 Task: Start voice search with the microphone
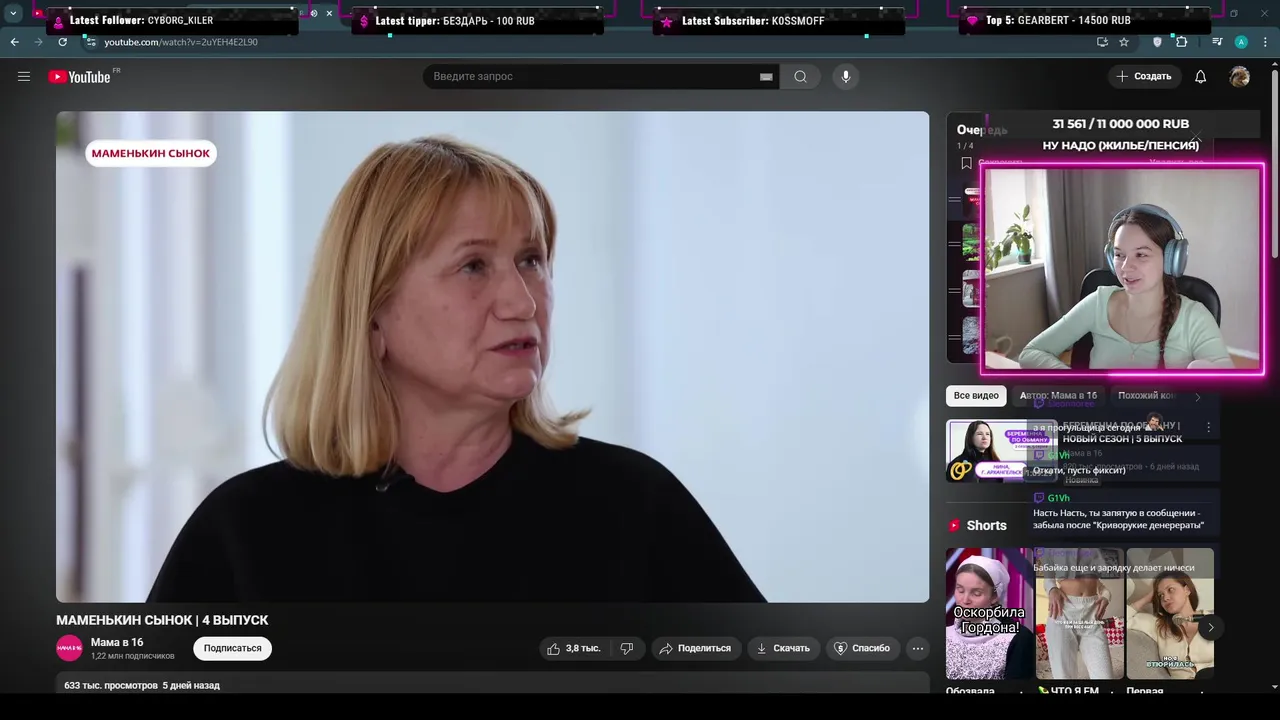coord(846,76)
